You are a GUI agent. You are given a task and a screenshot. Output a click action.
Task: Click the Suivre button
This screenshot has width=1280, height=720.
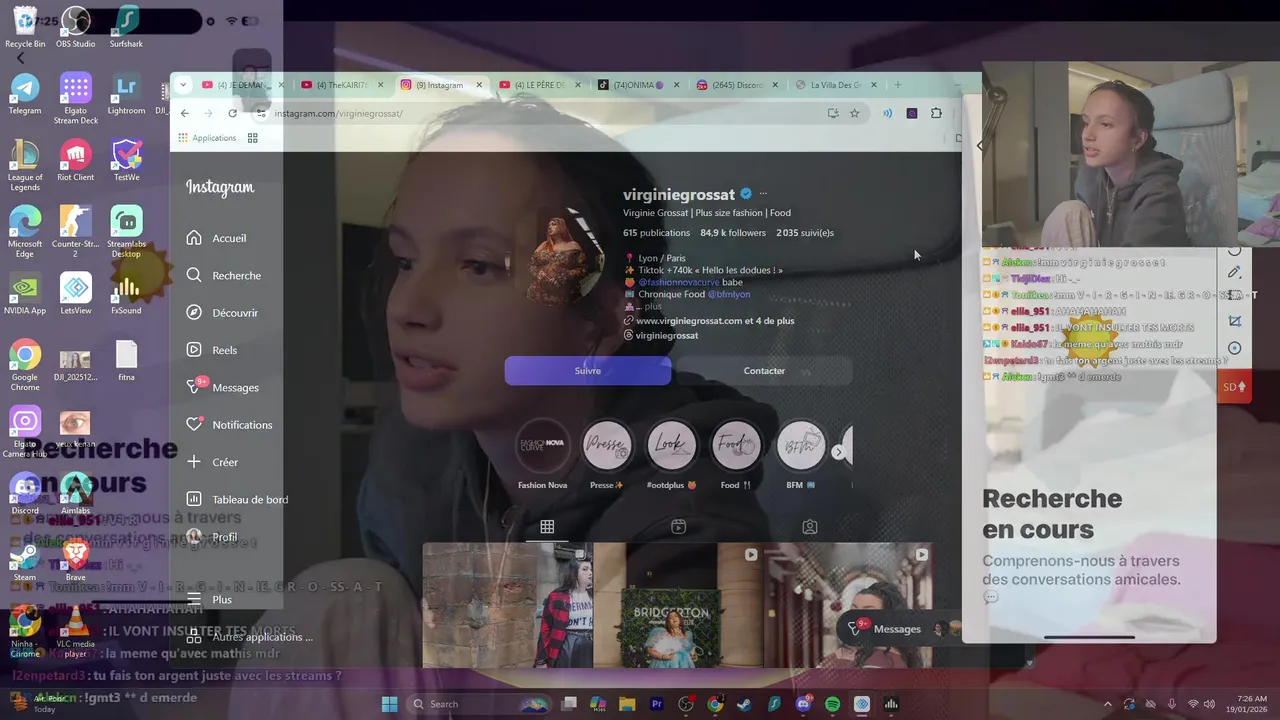click(x=588, y=371)
